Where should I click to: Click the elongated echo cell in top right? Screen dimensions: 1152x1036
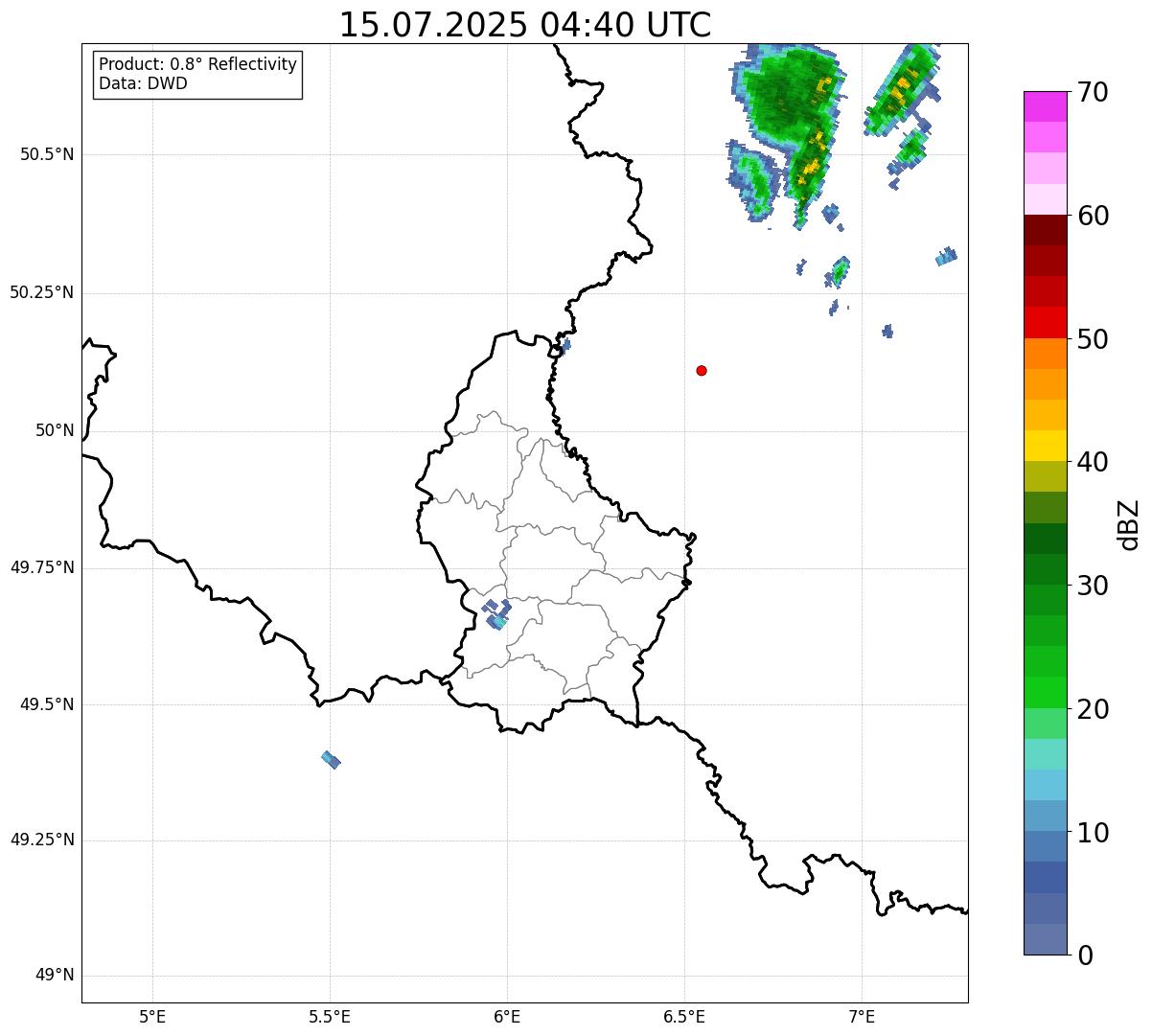click(902, 91)
